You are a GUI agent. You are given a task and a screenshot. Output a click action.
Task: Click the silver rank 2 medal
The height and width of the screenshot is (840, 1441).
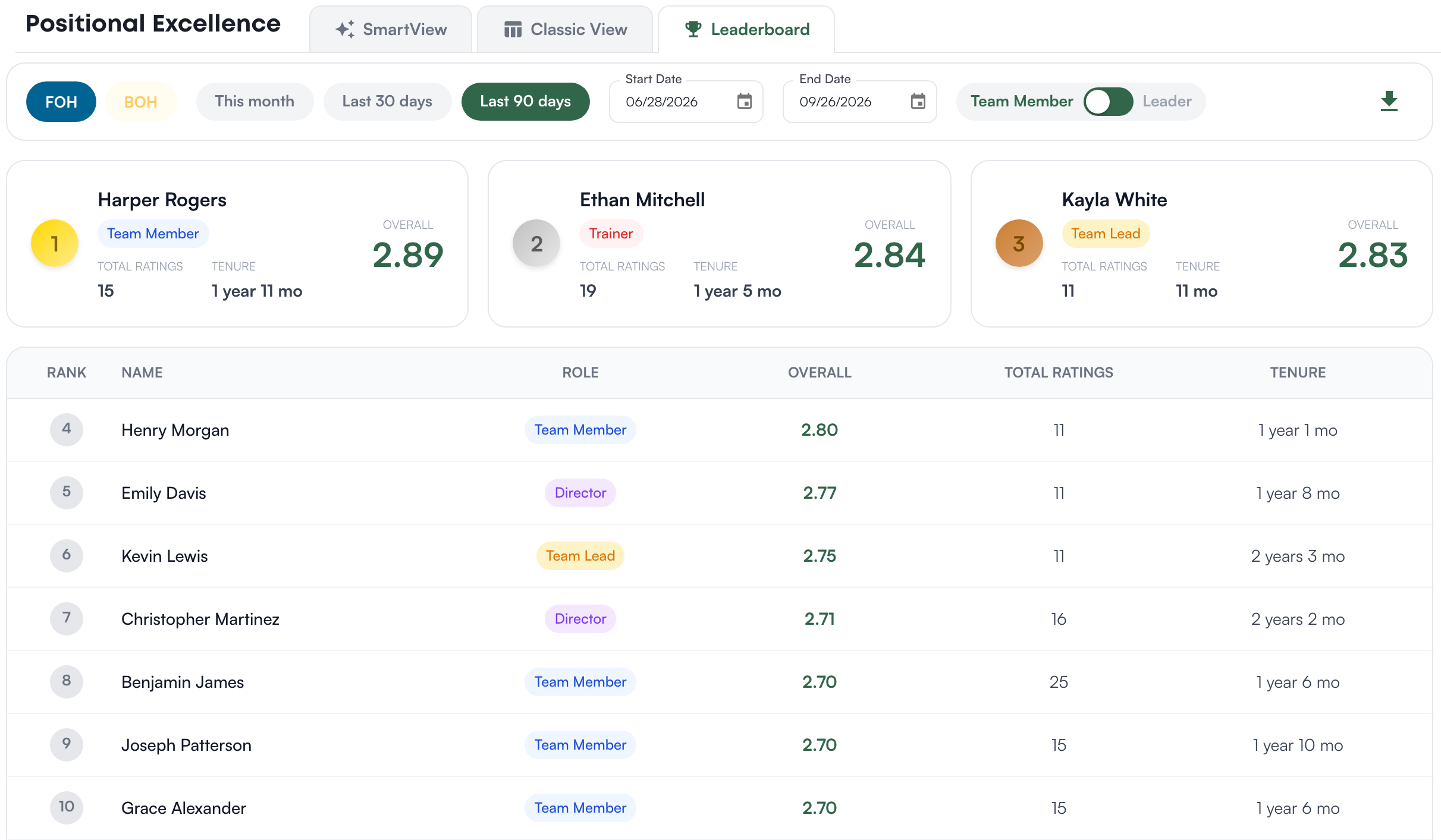coord(536,243)
